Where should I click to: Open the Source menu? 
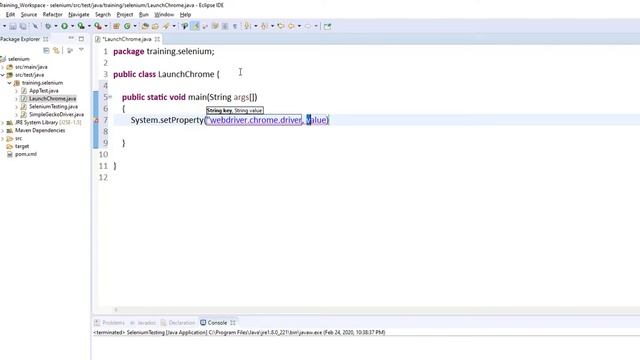[29, 14]
